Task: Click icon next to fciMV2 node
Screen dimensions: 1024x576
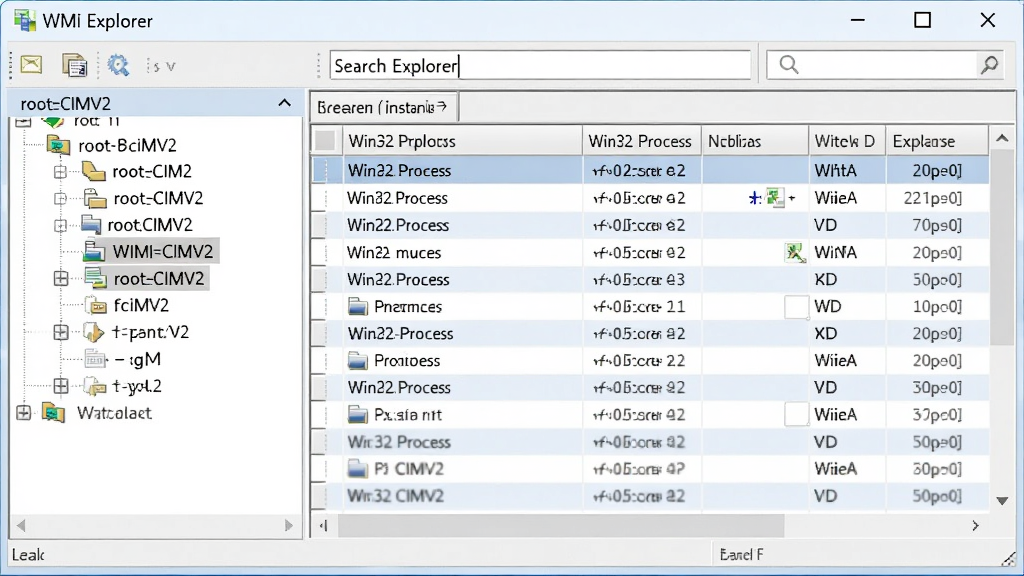Action: pos(96,305)
